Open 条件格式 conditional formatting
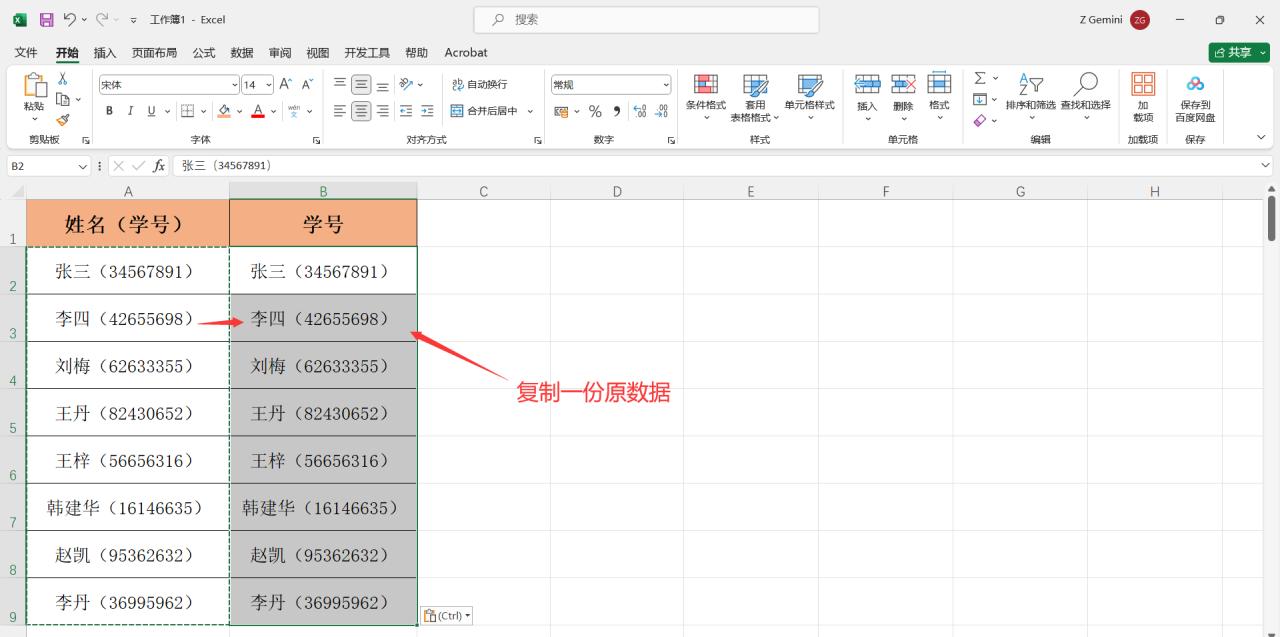The height and width of the screenshot is (637, 1280). (706, 96)
